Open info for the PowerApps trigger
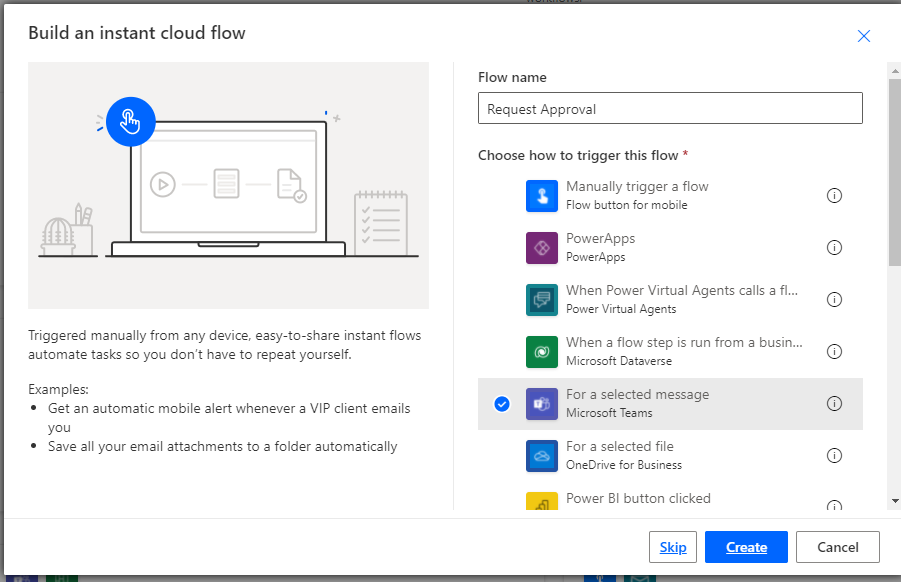Image resolution: width=901 pixels, height=582 pixels. click(x=834, y=247)
